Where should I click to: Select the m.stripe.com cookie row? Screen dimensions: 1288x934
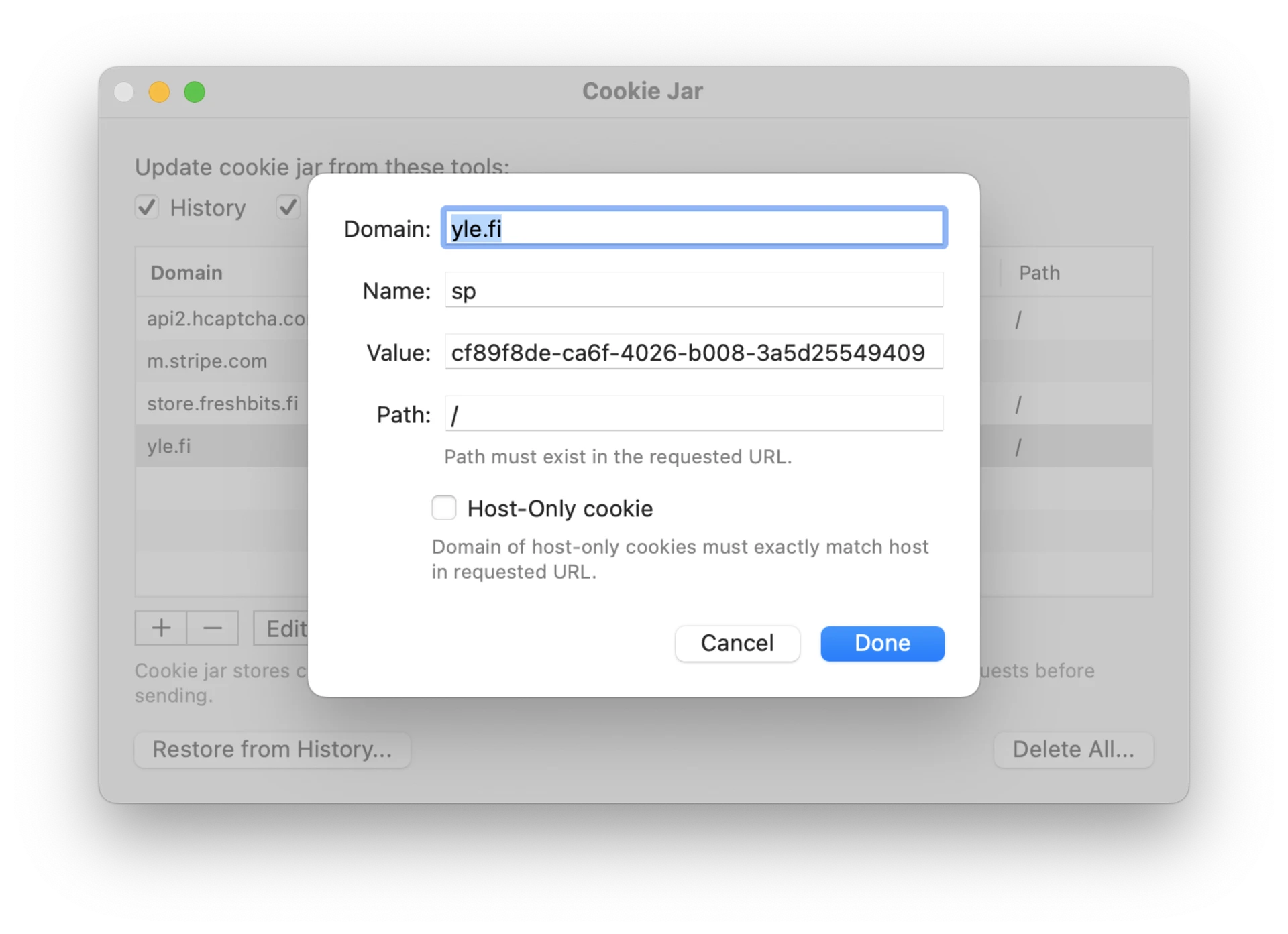tap(207, 361)
